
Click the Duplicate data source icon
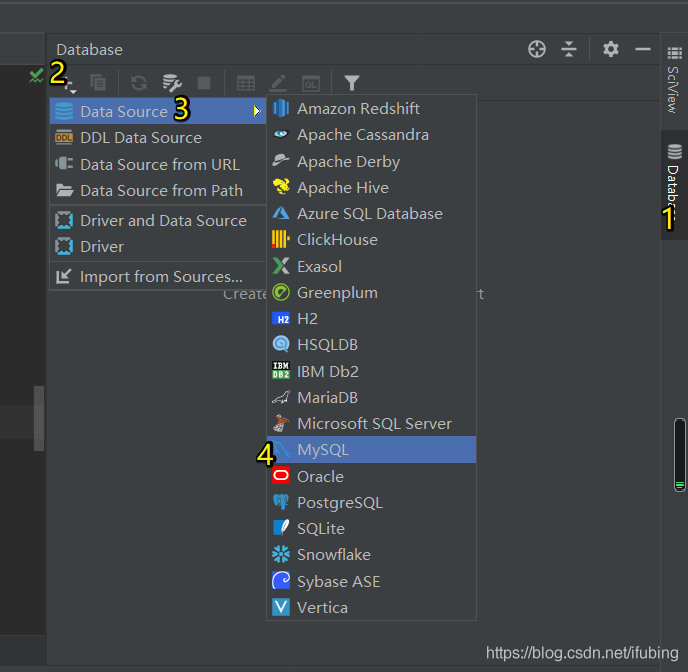tap(98, 82)
